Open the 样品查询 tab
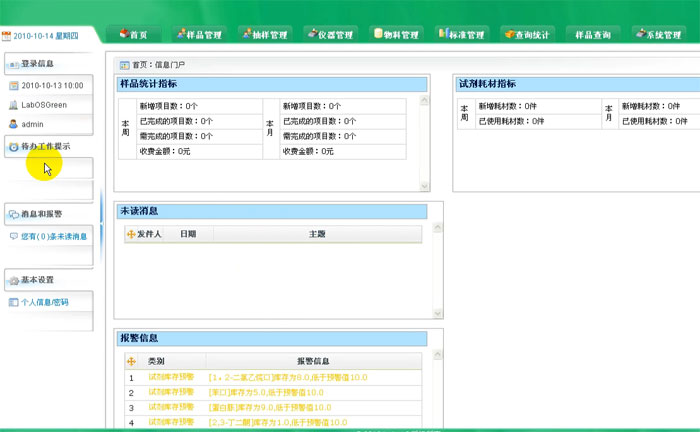This screenshot has height=432, width=700. pyautogui.click(x=593, y=34)
